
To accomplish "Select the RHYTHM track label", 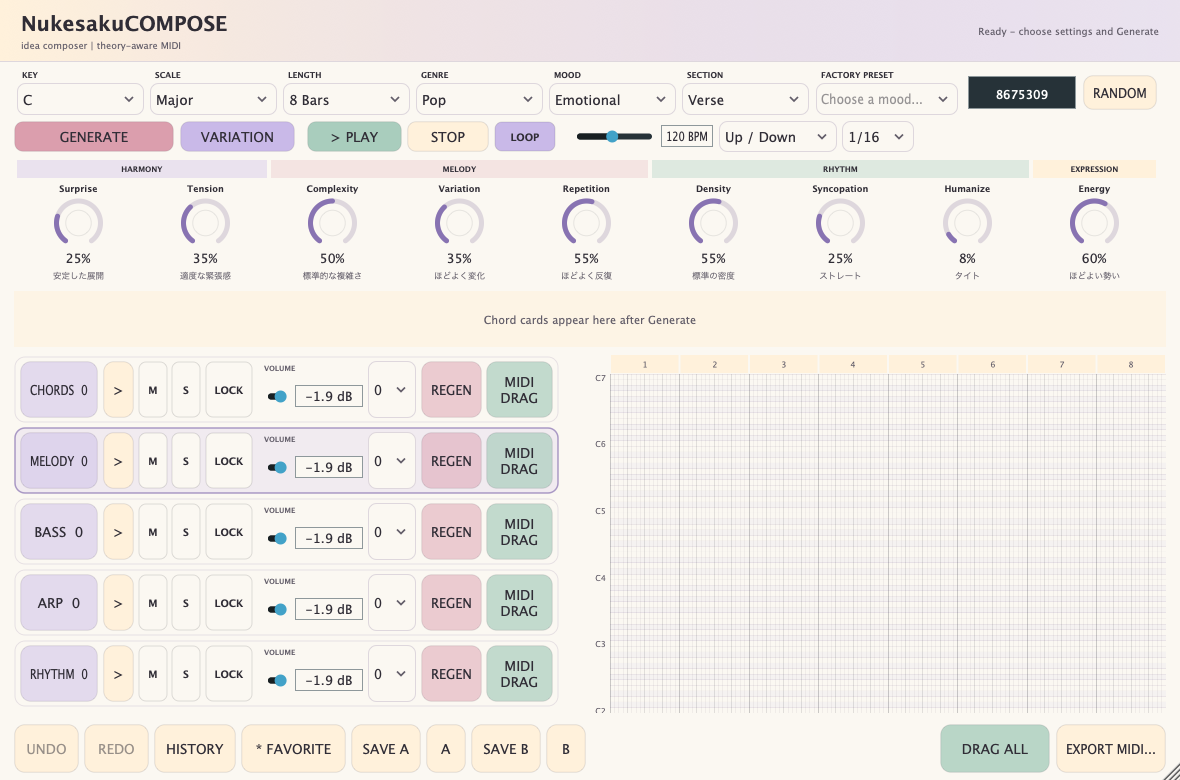I will click(x=59, y=674).
